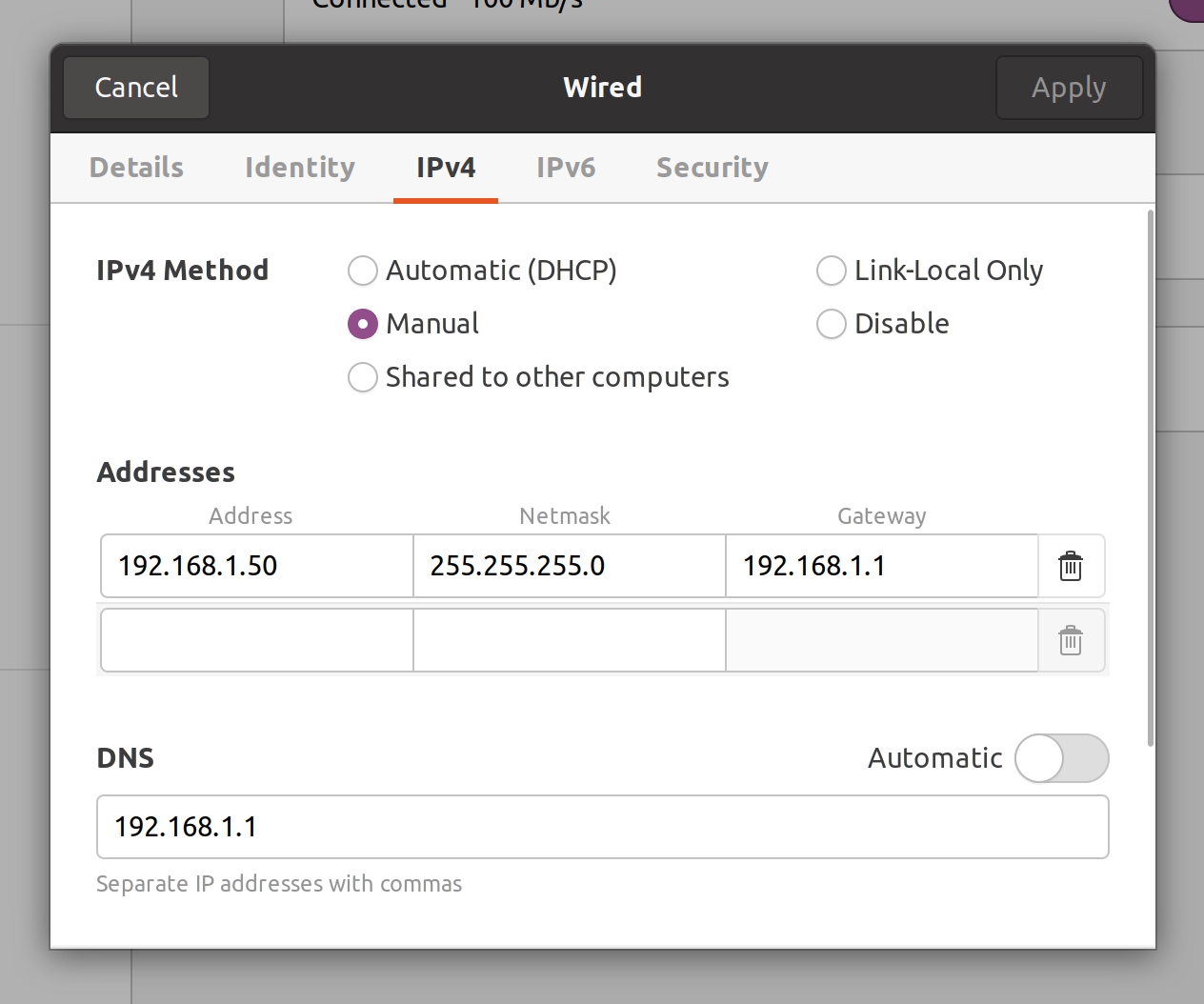Toggle the Automatic DNS switch
The image size is (1204, 1004).
tap(1061, 758)
